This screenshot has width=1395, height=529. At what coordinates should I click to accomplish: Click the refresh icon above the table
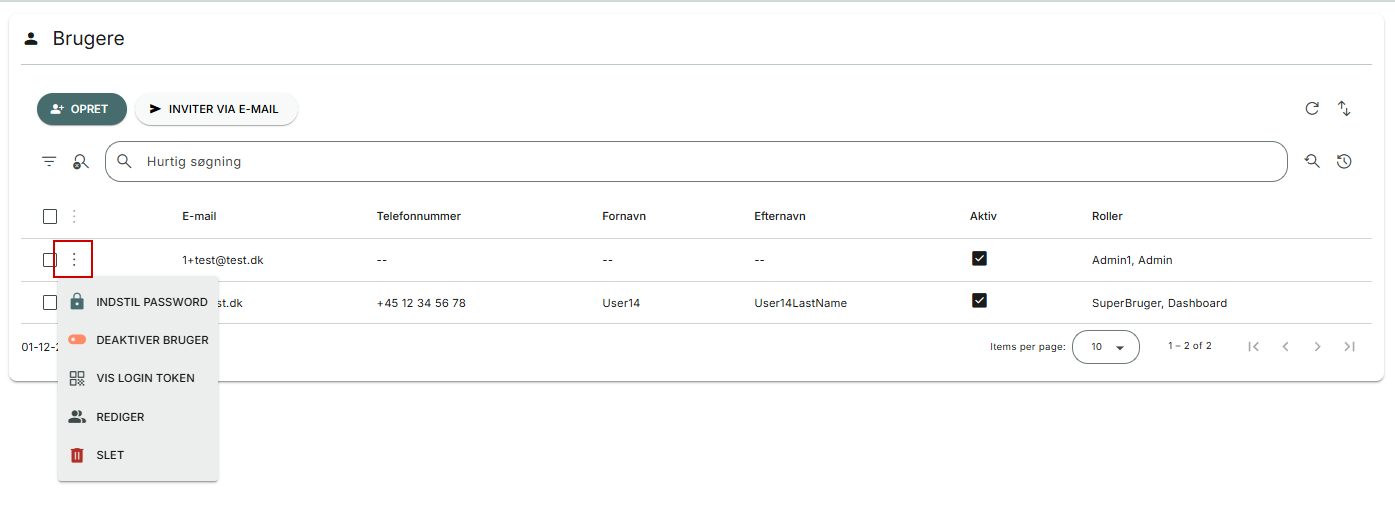pyautogui.click(x=1312, y=109)
